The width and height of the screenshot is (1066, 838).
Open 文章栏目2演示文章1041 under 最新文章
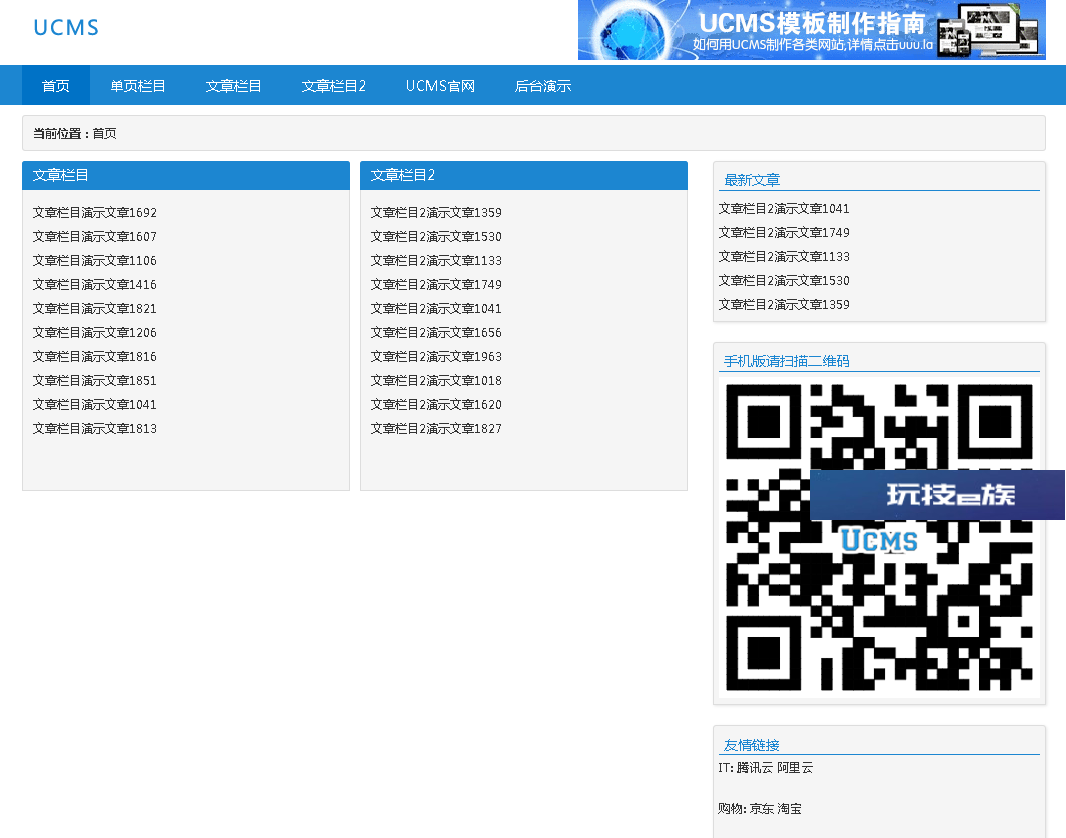coord(784,209)
